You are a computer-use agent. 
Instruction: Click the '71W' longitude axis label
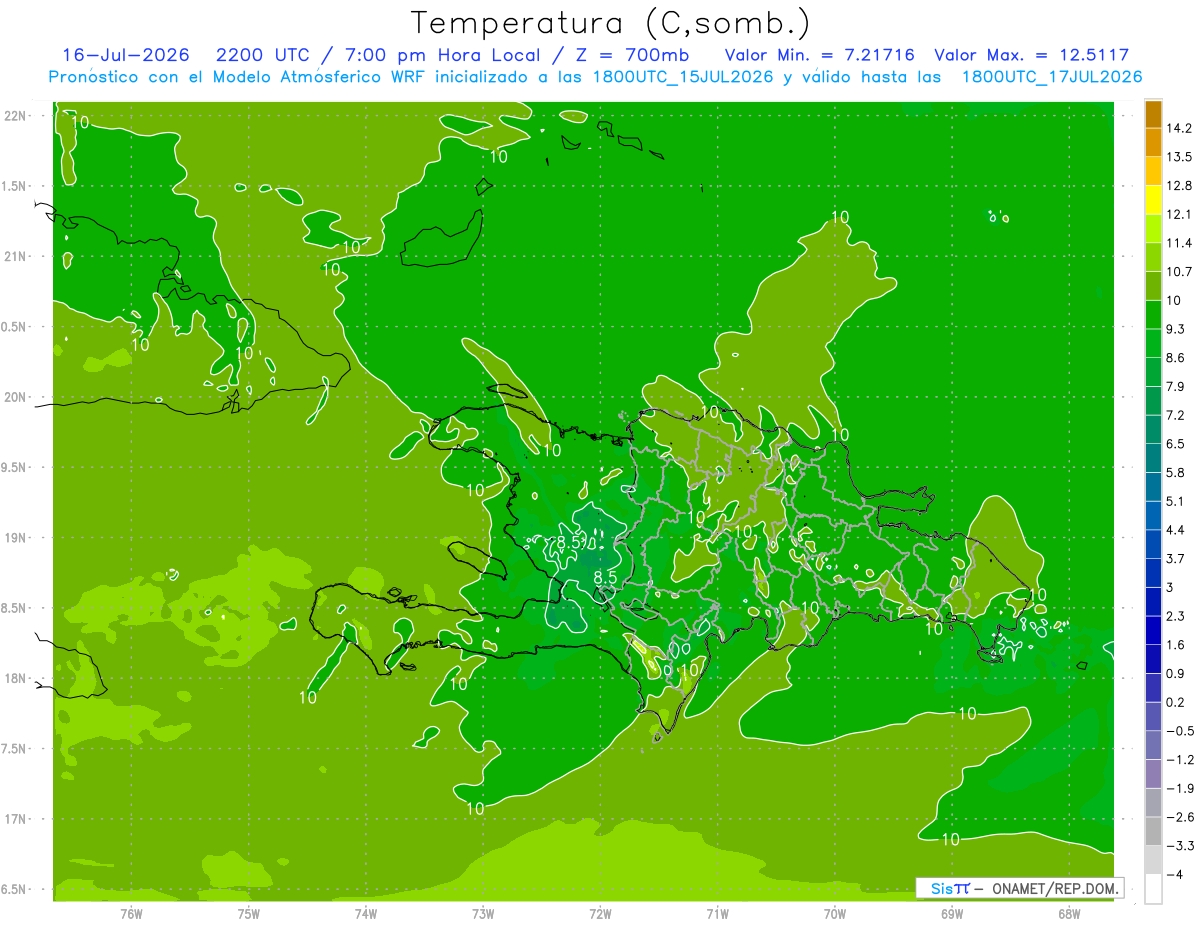pos(717,913)
